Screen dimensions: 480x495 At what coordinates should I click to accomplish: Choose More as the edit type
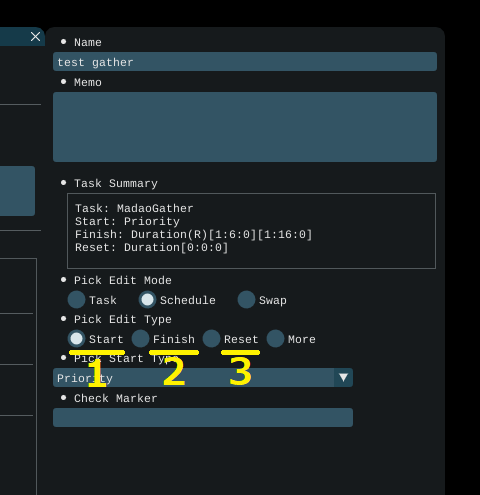tap(275, 339)
